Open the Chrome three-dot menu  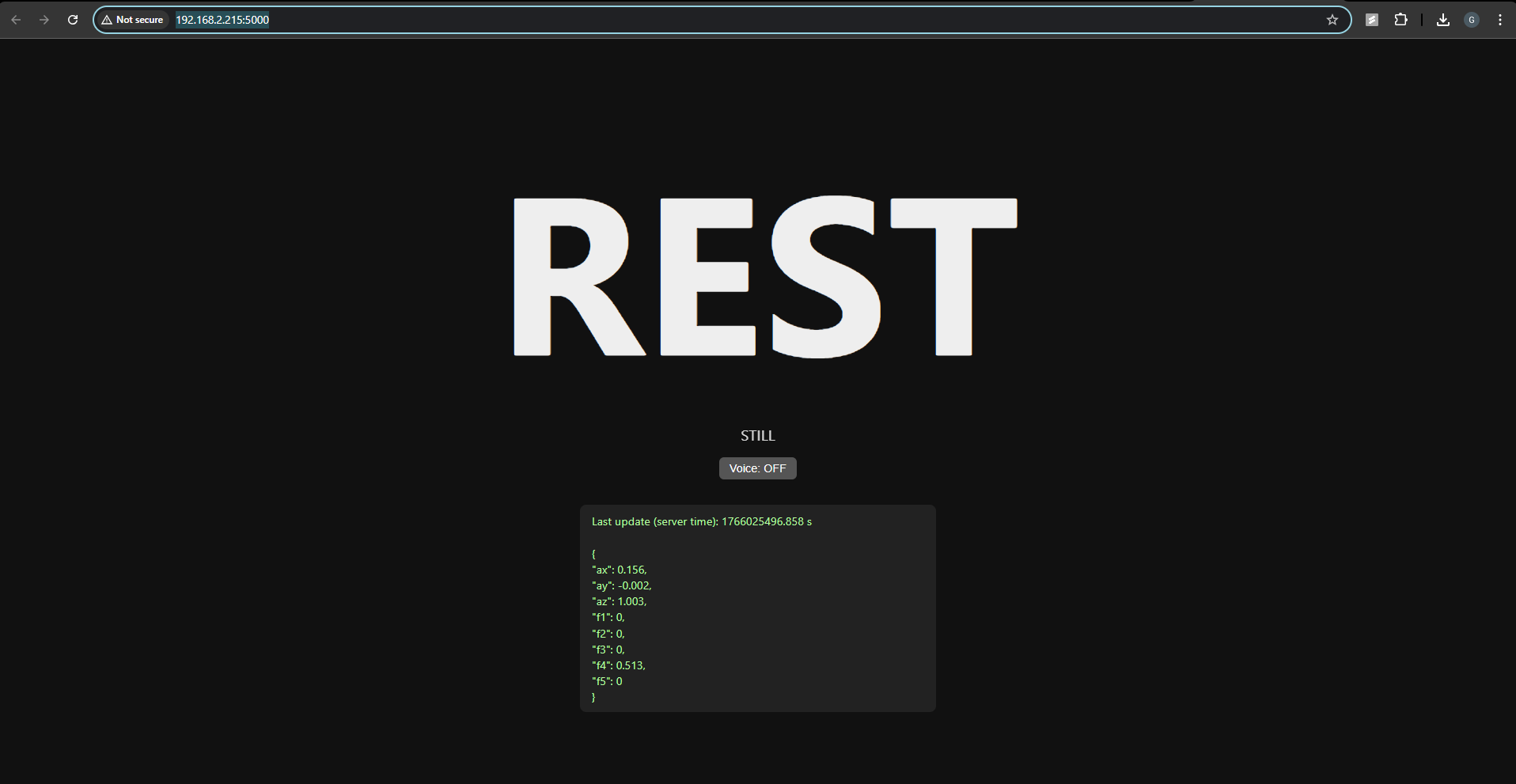point(1500,20)
